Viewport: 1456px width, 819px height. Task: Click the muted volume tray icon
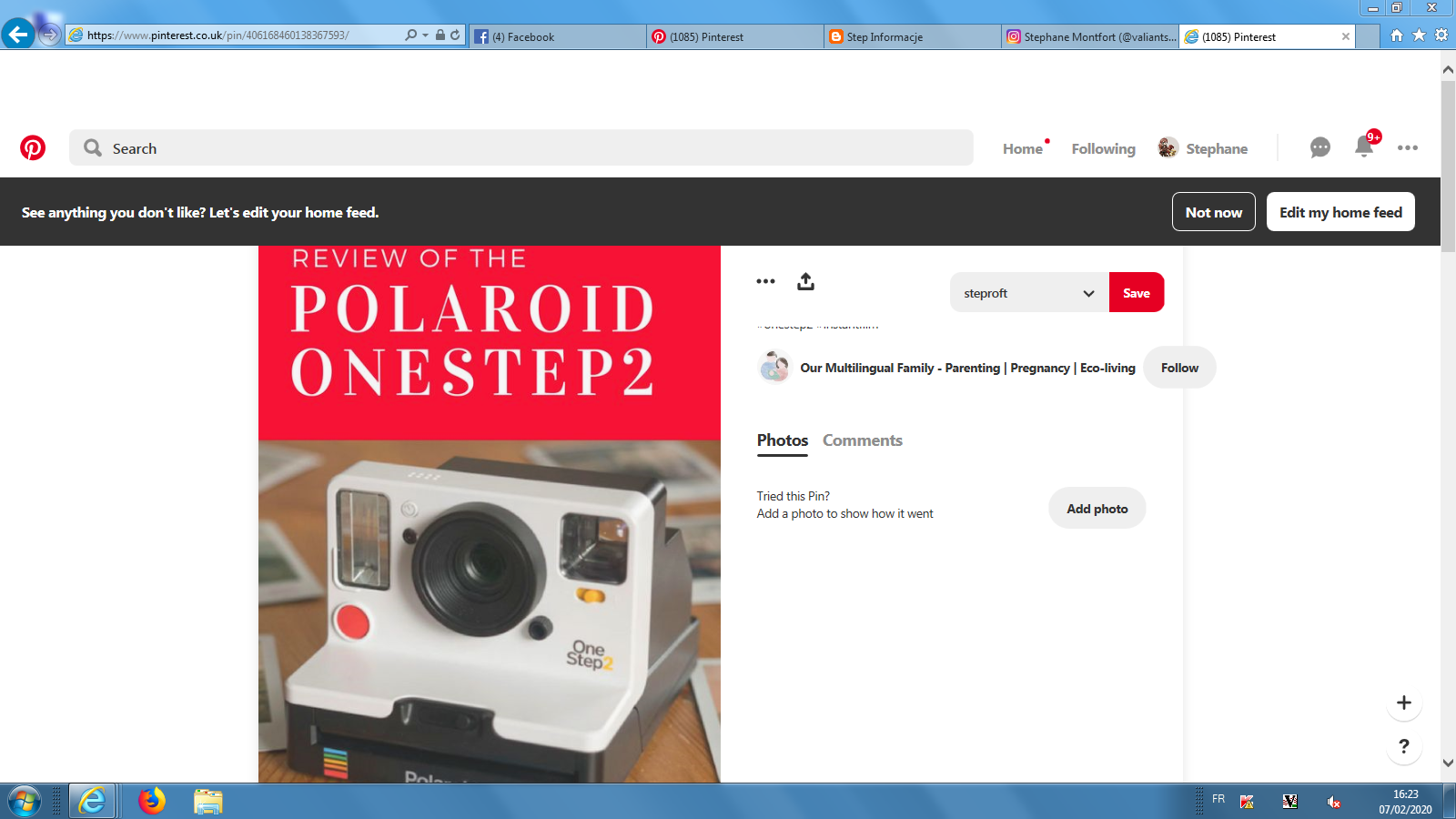point(1333,802)
